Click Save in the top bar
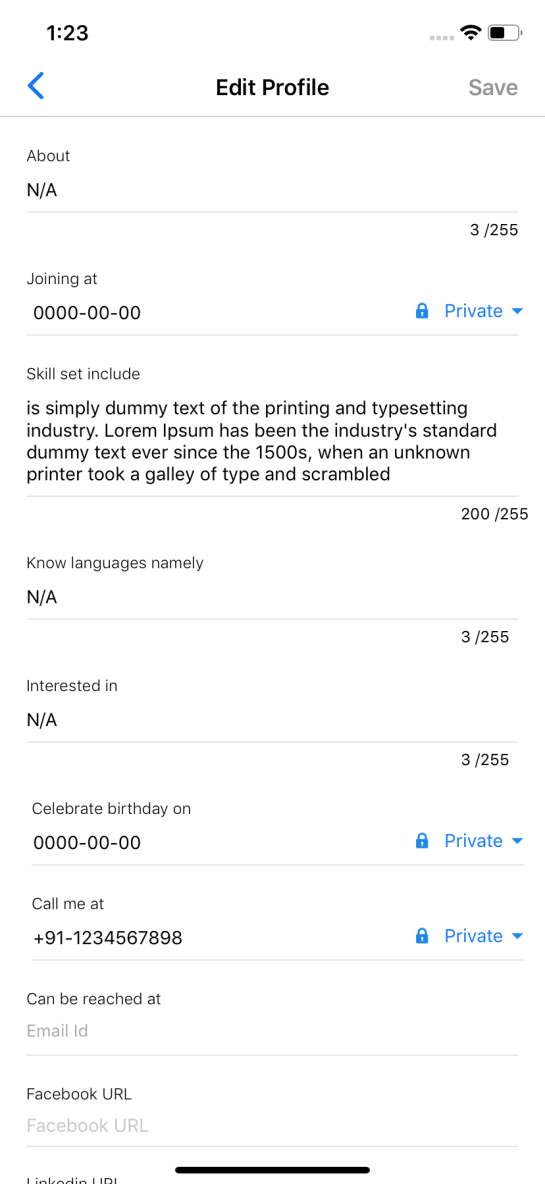 [x=493, y=88]
